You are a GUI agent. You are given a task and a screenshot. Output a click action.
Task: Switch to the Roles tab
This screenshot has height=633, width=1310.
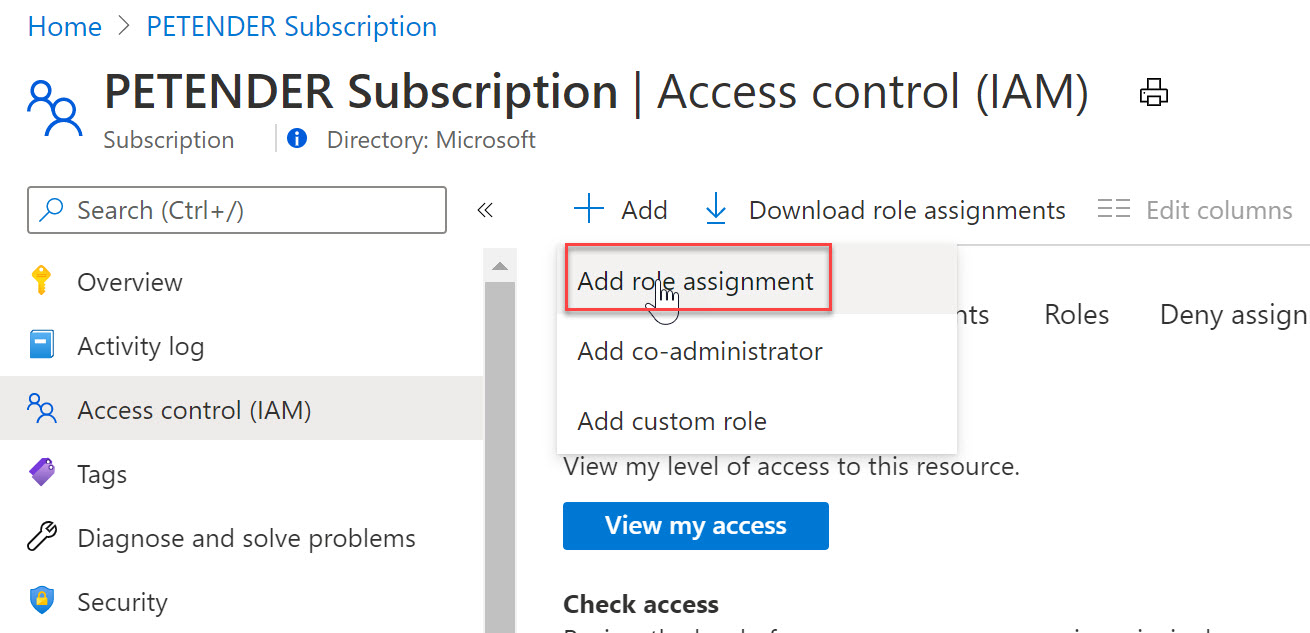1076,314
